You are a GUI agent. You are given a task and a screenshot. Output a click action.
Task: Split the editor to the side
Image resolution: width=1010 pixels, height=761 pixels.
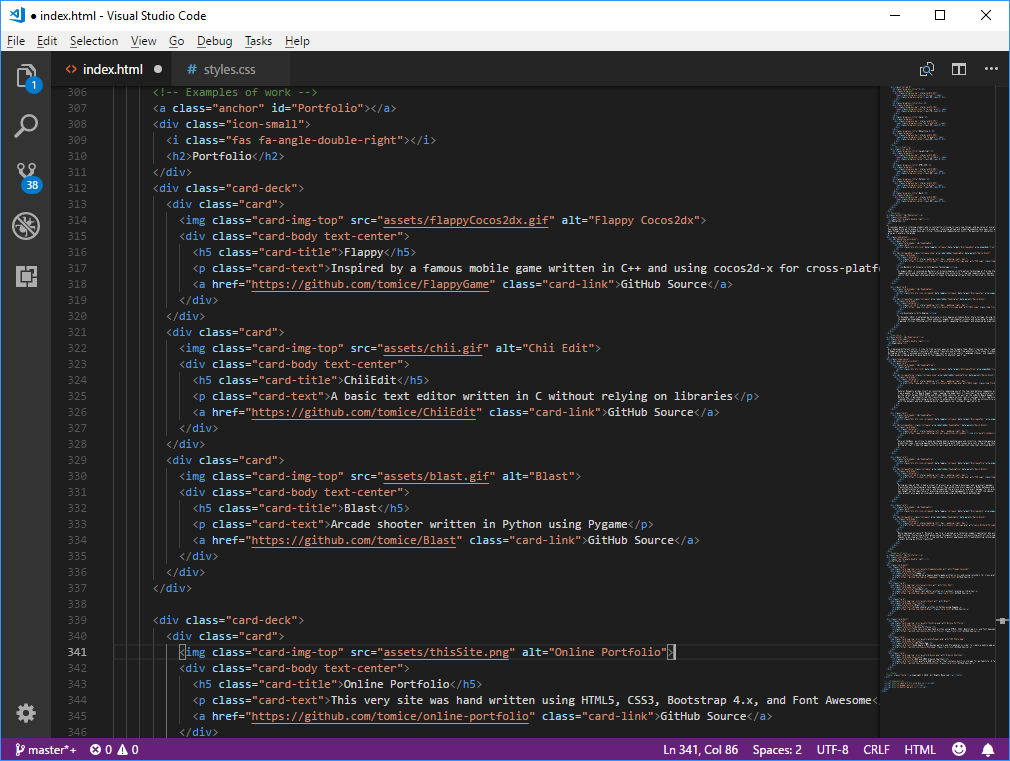[x=959, y=69]
